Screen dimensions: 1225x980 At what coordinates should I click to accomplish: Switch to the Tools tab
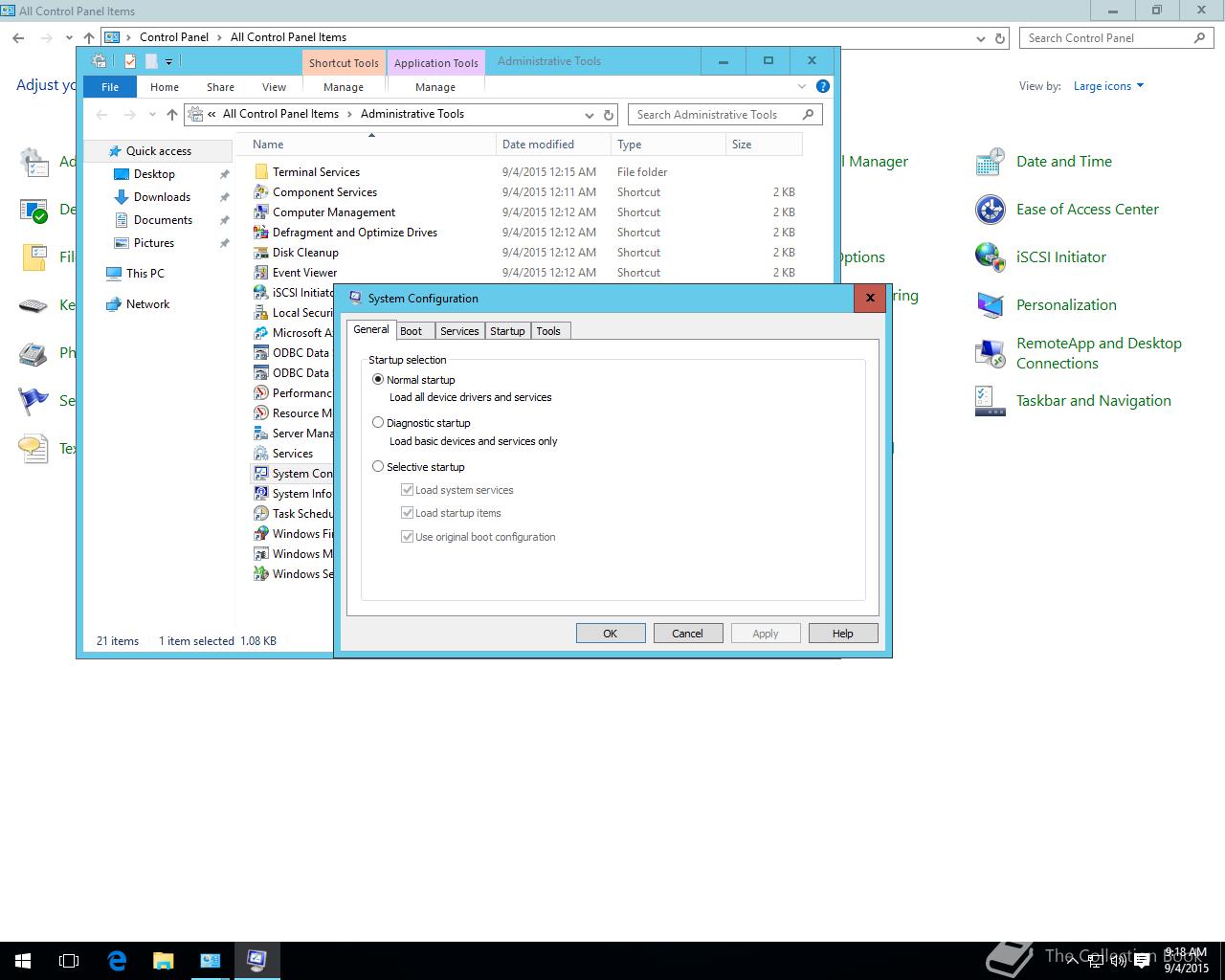coord(548,331)
